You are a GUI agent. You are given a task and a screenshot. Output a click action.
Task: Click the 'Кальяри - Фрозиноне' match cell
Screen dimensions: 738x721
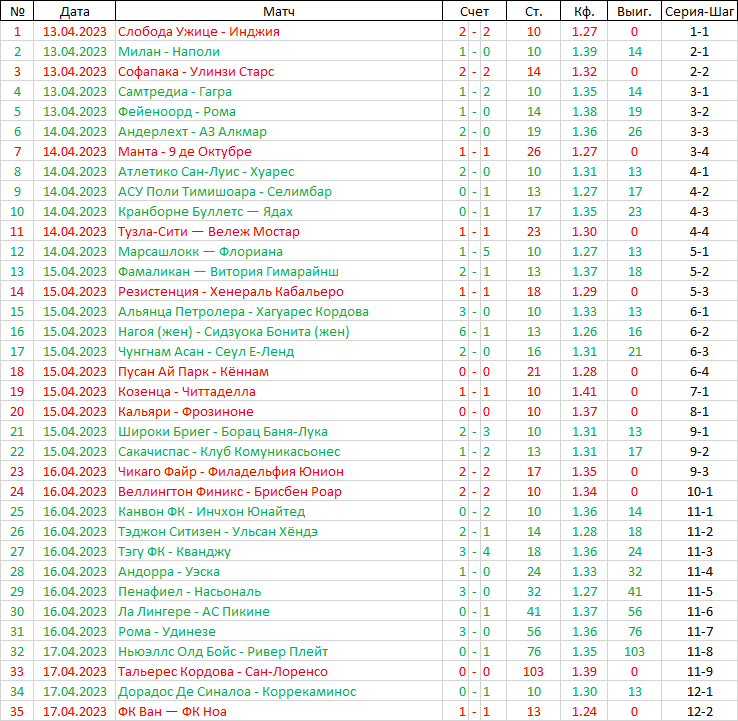pos(185,411)
